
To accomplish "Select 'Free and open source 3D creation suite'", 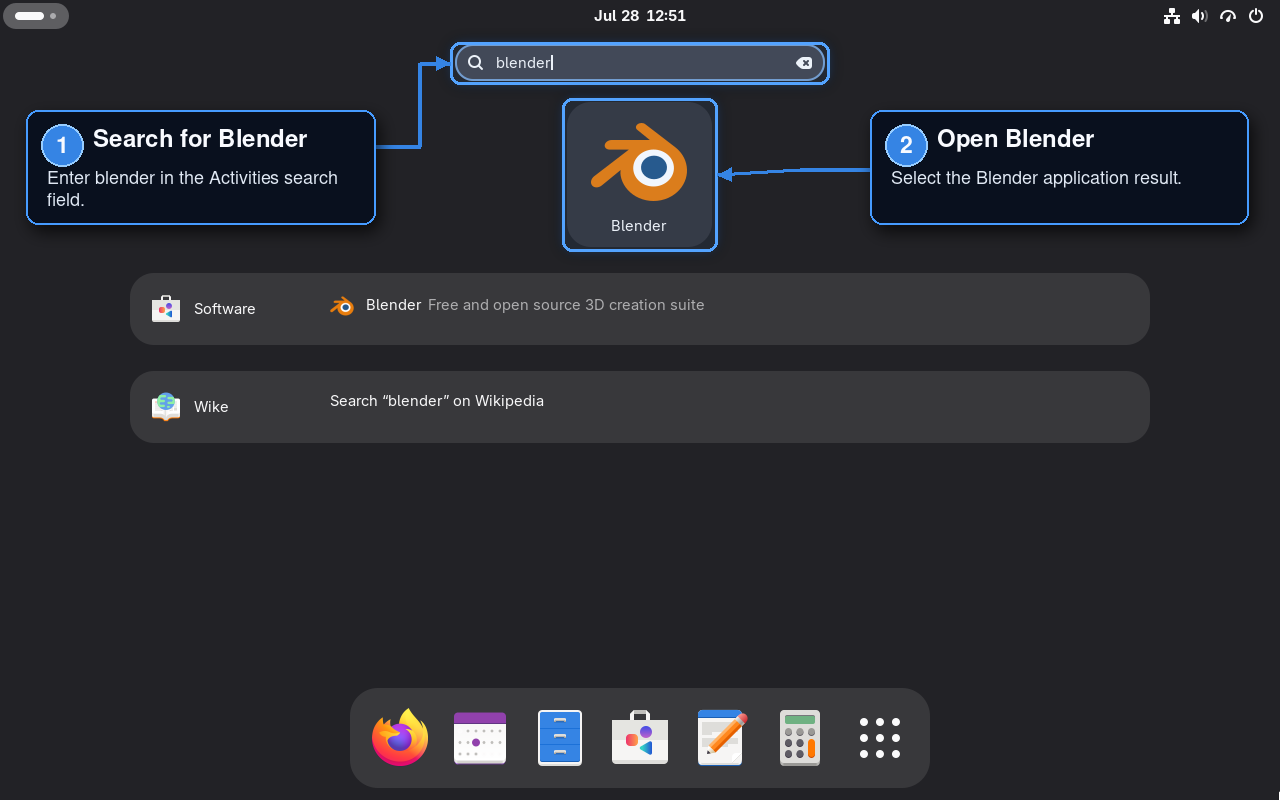I will pyautogui.click(x=566, y=305).
